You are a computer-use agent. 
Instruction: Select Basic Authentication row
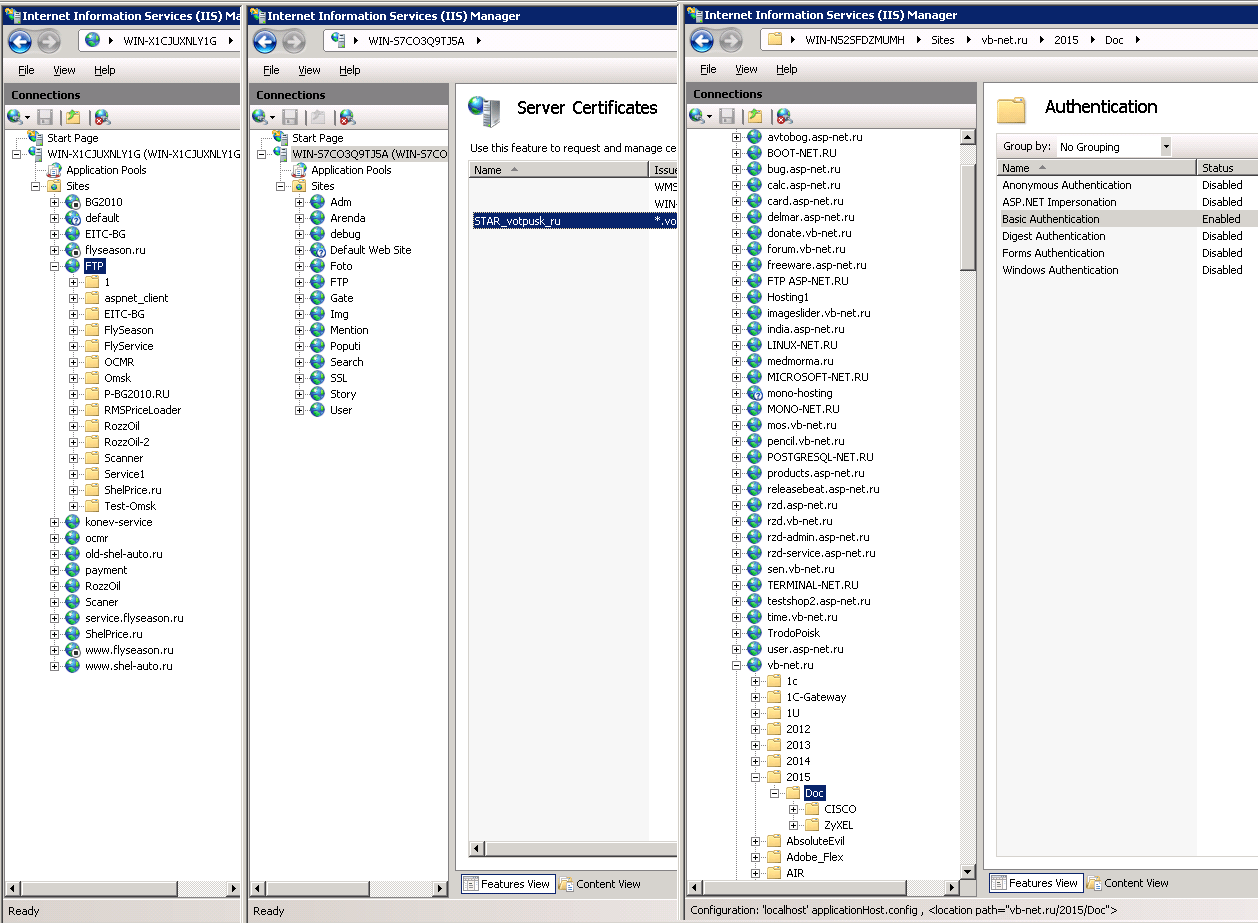[1127, 219]
